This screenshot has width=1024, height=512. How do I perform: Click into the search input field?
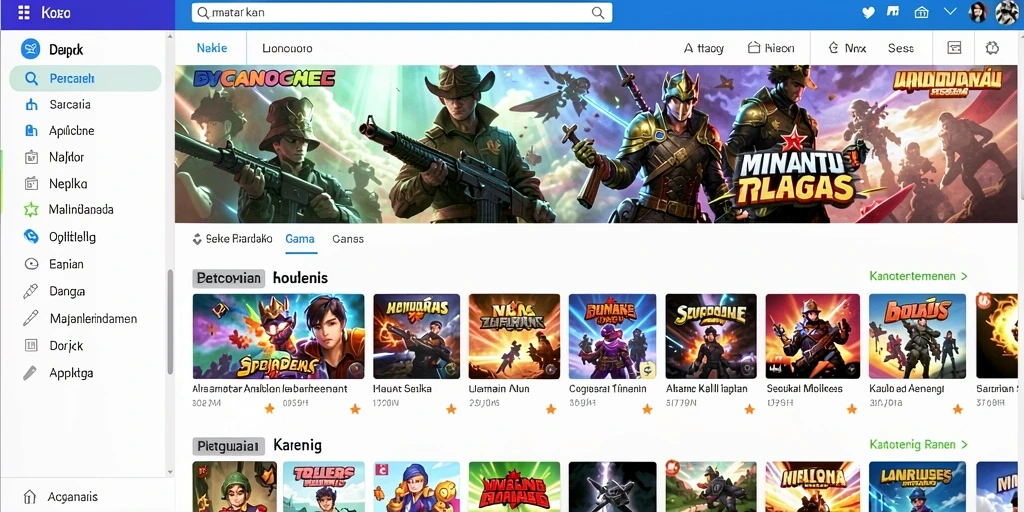point(402,12)
